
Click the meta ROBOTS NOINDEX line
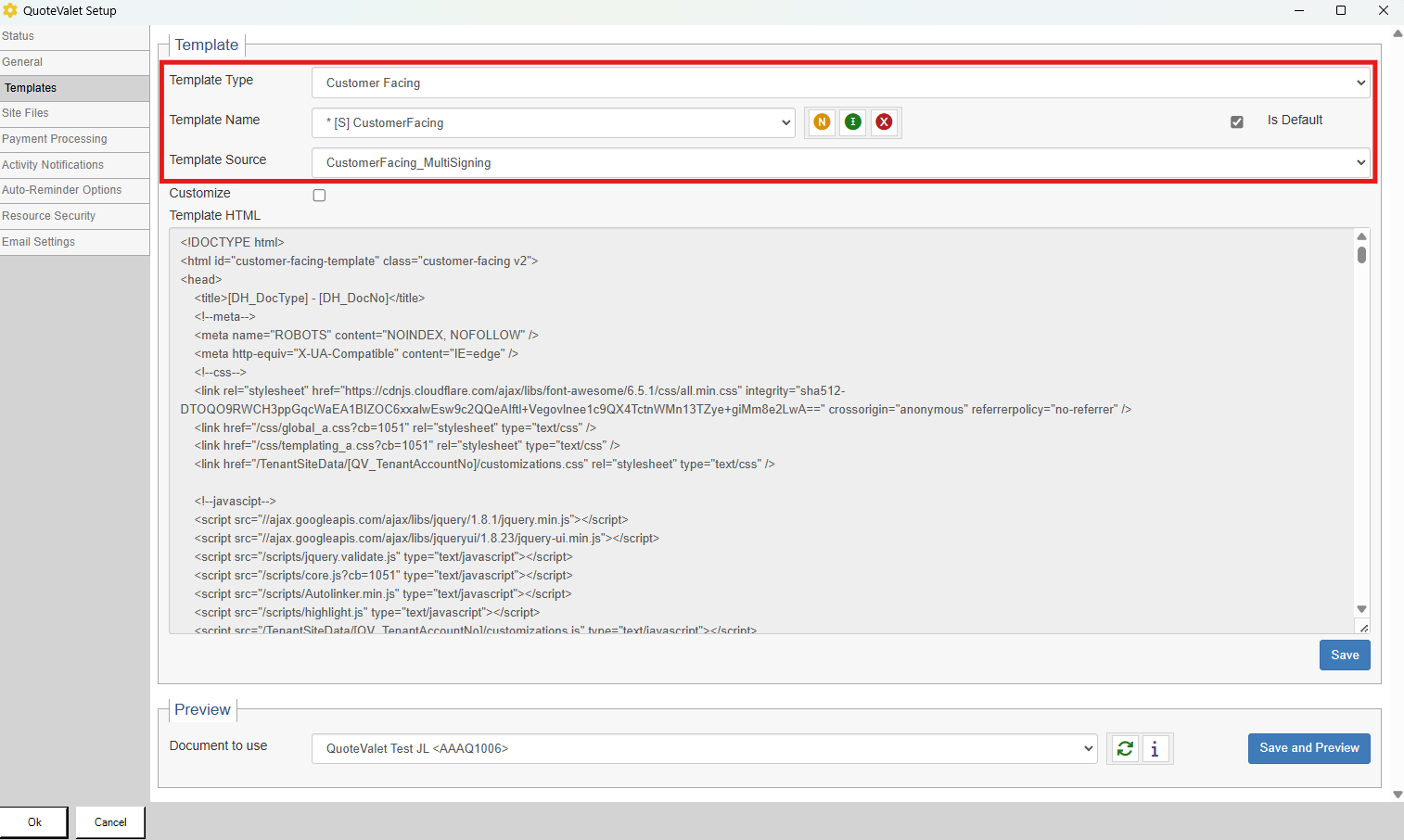pos(366,336)
